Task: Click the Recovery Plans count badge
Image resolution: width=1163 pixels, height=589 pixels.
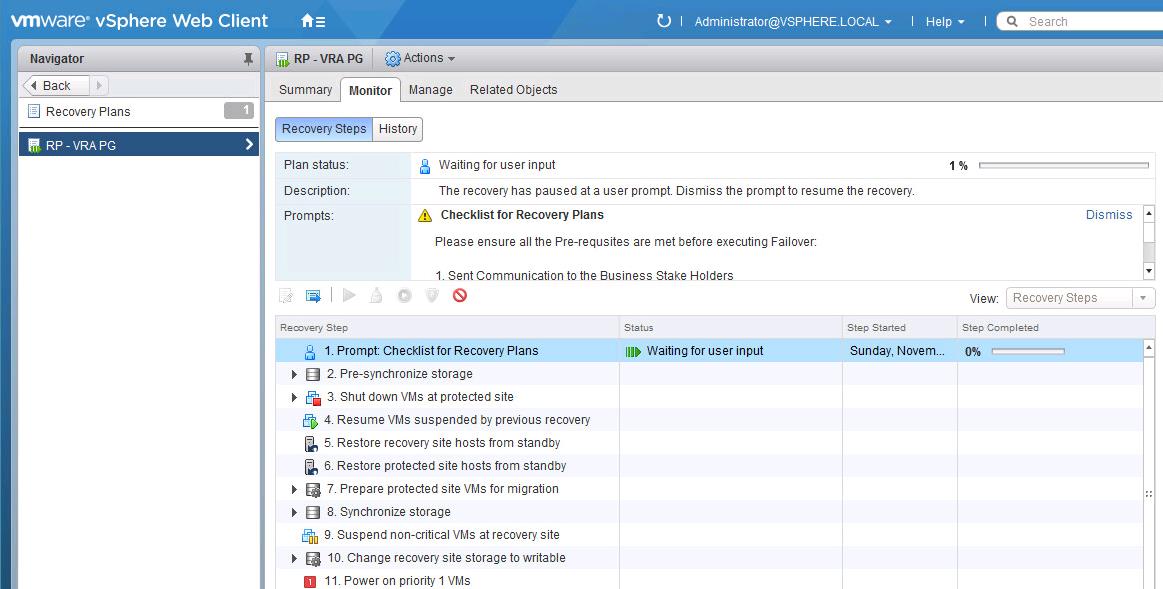Action: tap(239, 111)
